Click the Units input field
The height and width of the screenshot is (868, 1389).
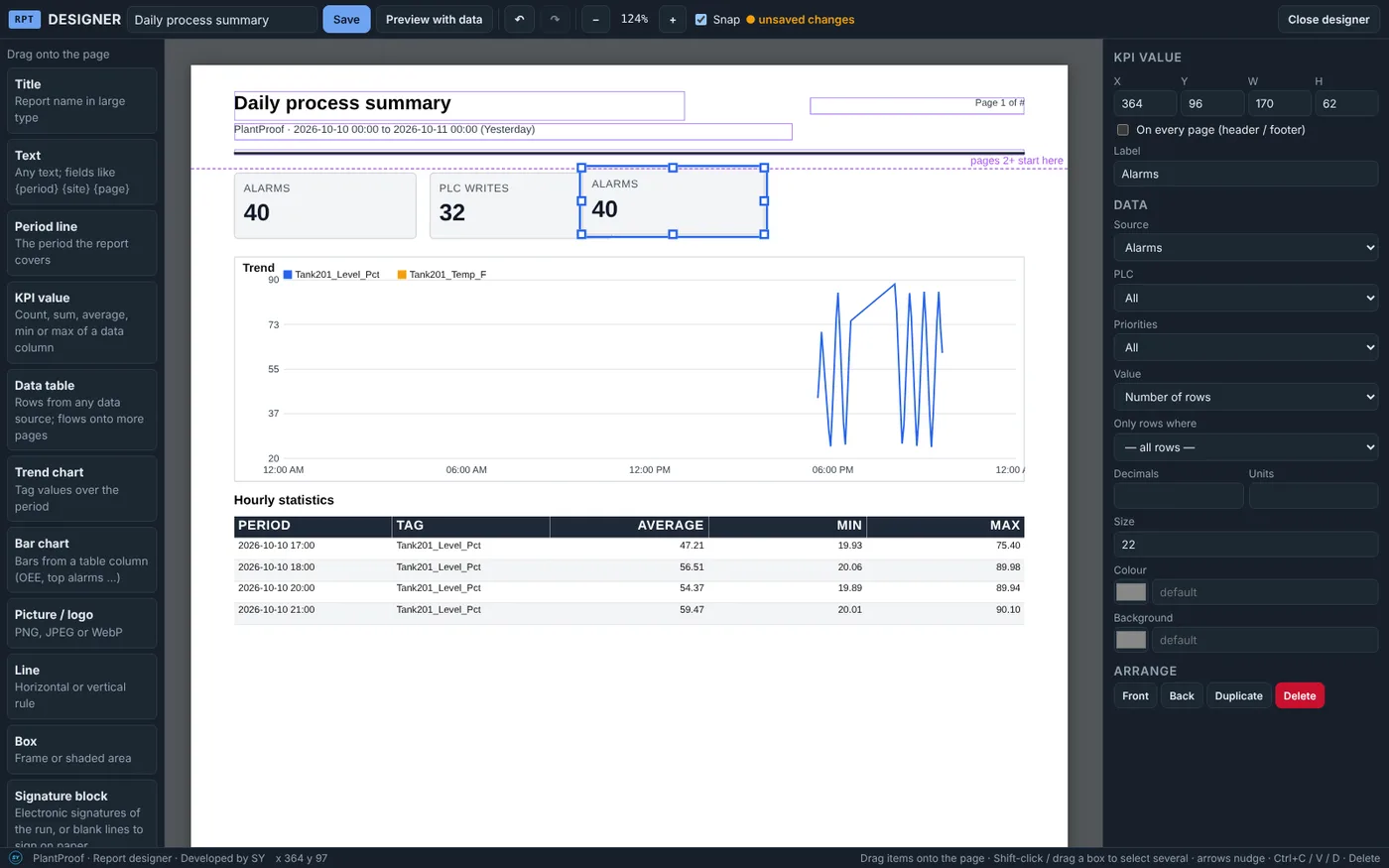[x=1314, y=496]
